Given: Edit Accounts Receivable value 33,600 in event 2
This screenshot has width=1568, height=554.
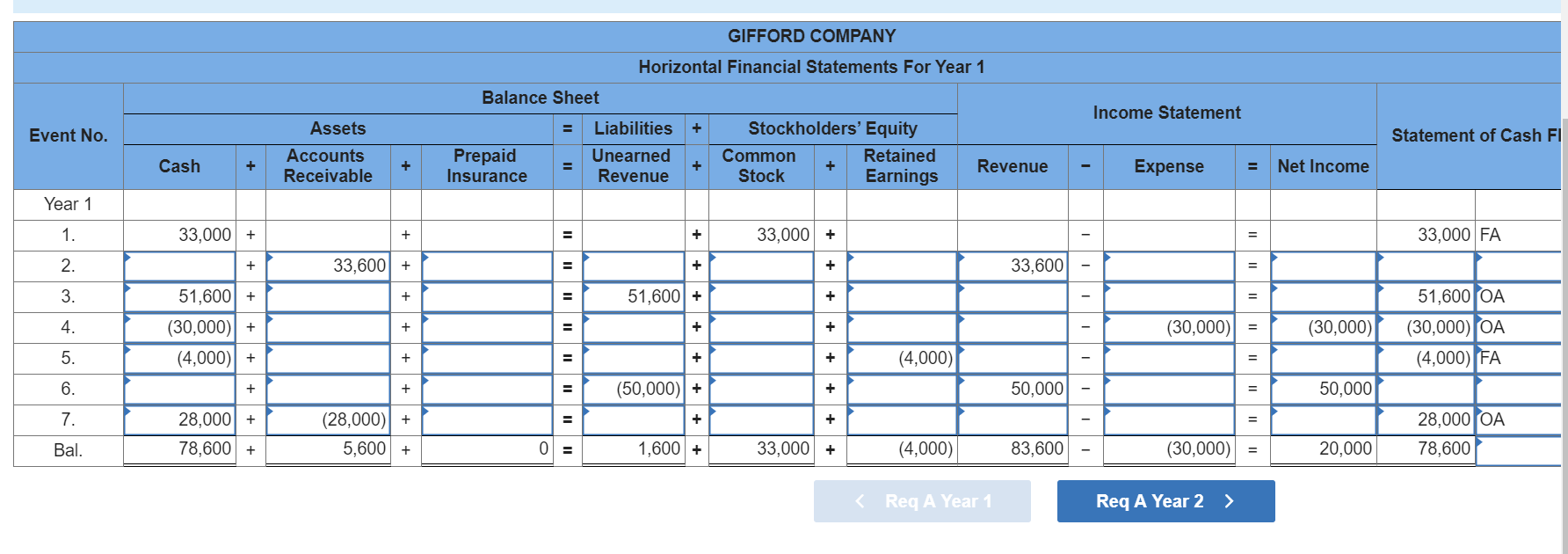Looking at the screenshot, I should tap(328, 266).
